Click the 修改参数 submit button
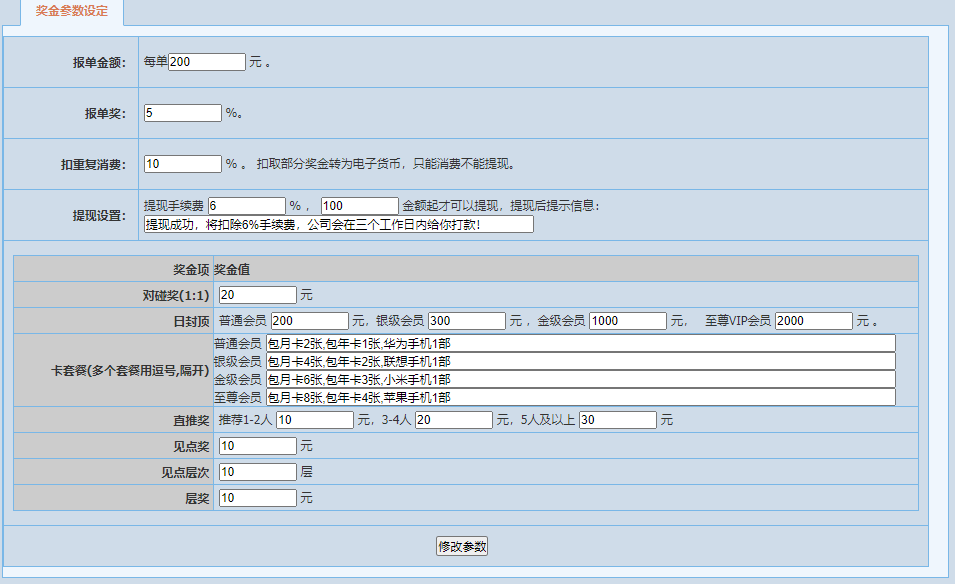This screenshot has height=584, width=955. [462, 546]
